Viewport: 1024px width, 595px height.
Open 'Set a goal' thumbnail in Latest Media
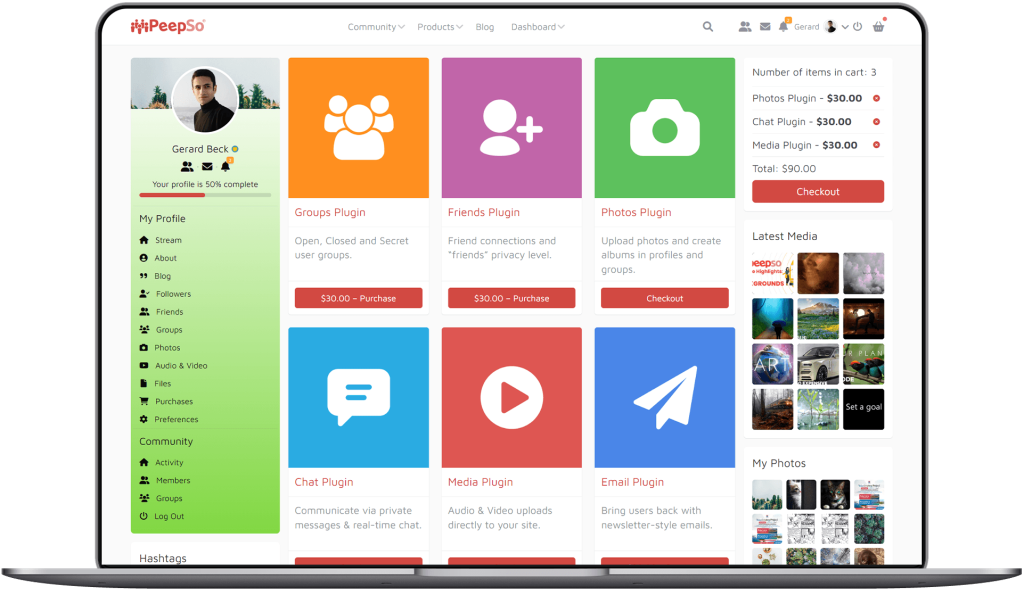863,410
